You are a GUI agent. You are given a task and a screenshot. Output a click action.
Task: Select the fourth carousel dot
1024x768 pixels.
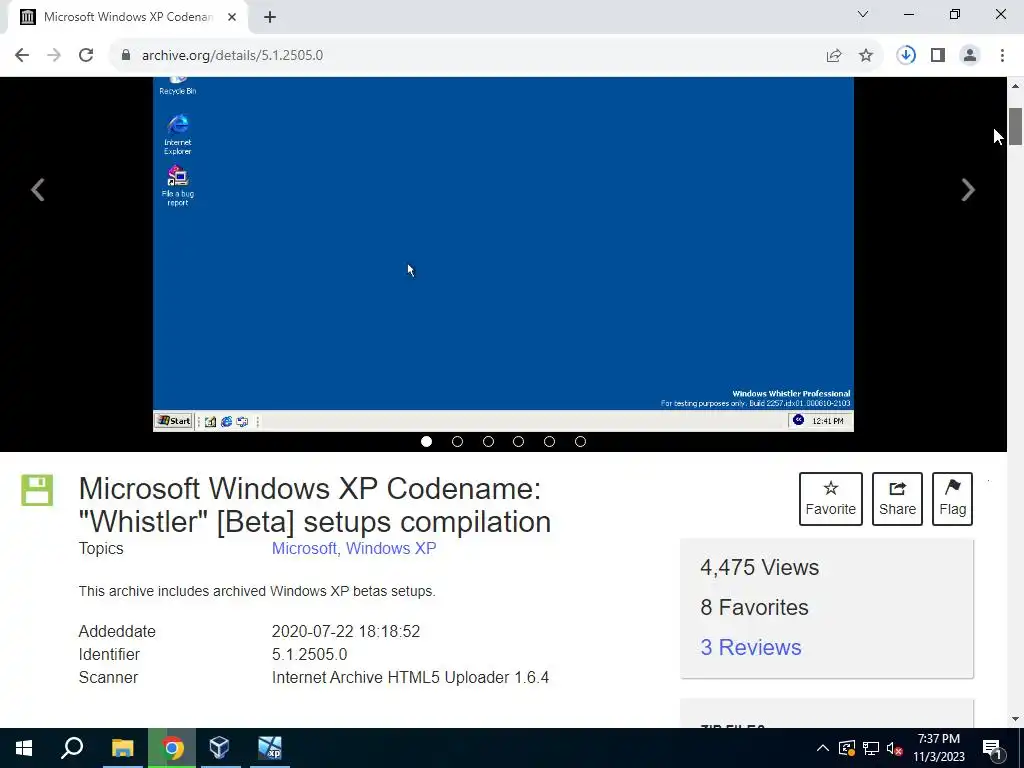point(519,442)
